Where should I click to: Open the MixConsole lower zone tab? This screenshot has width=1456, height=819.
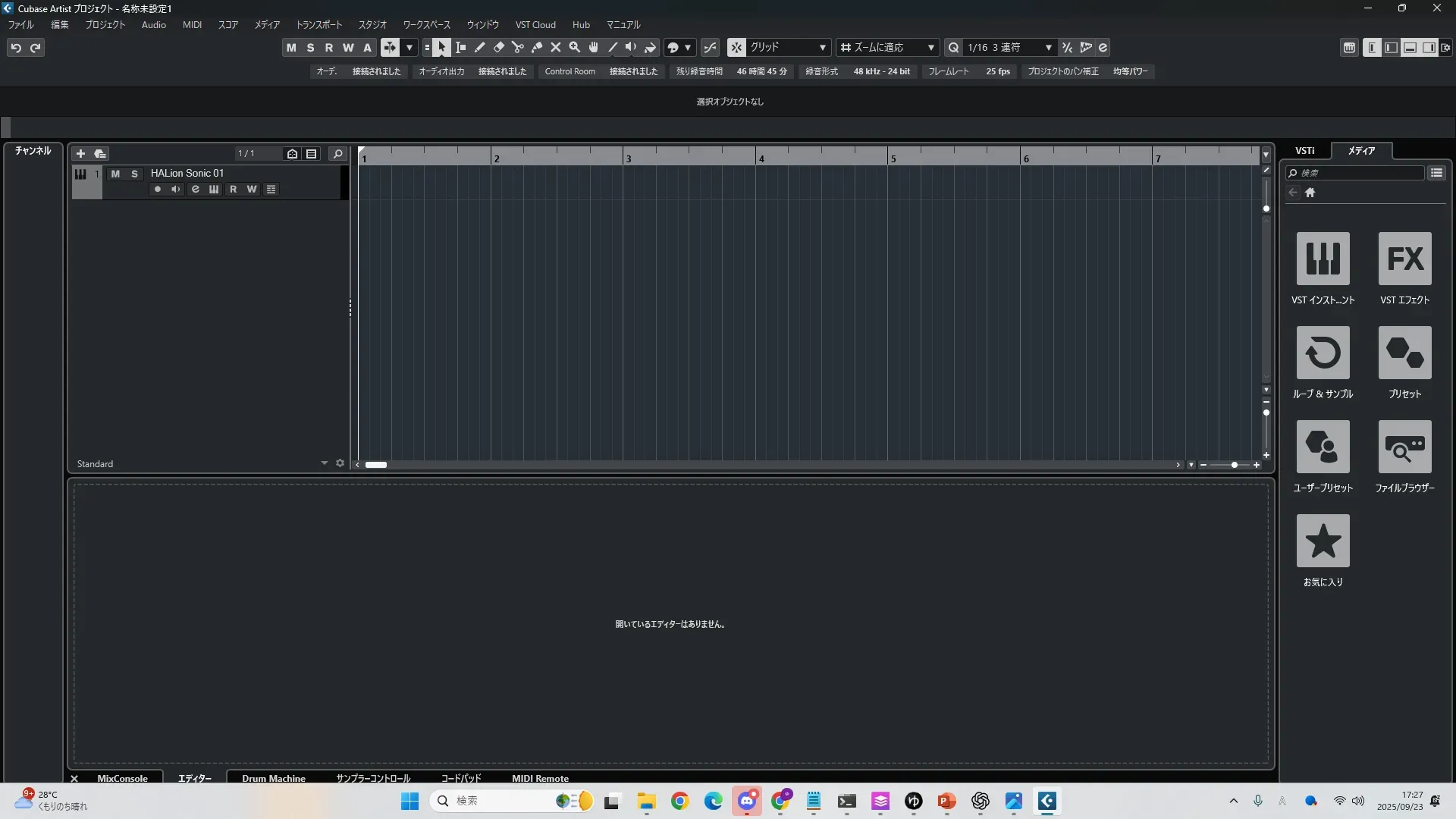point(122,778)
